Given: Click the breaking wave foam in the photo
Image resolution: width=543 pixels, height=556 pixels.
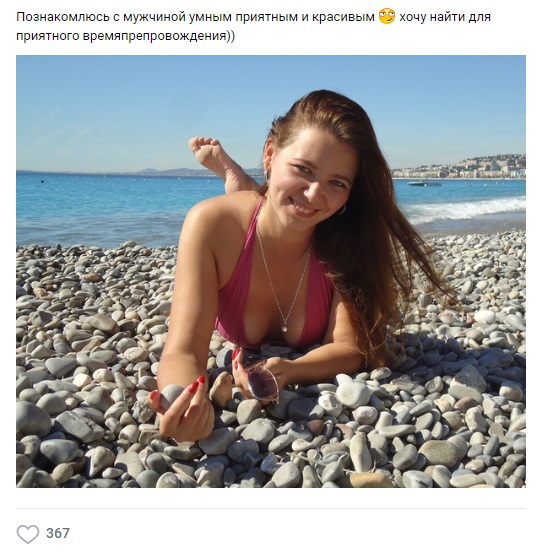Looking at the screenshot, I should click(465, 210).
